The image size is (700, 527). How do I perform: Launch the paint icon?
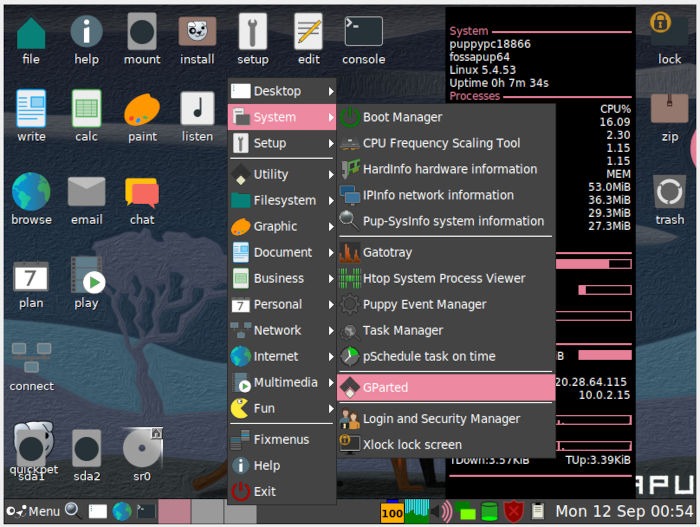click(142, 110)
